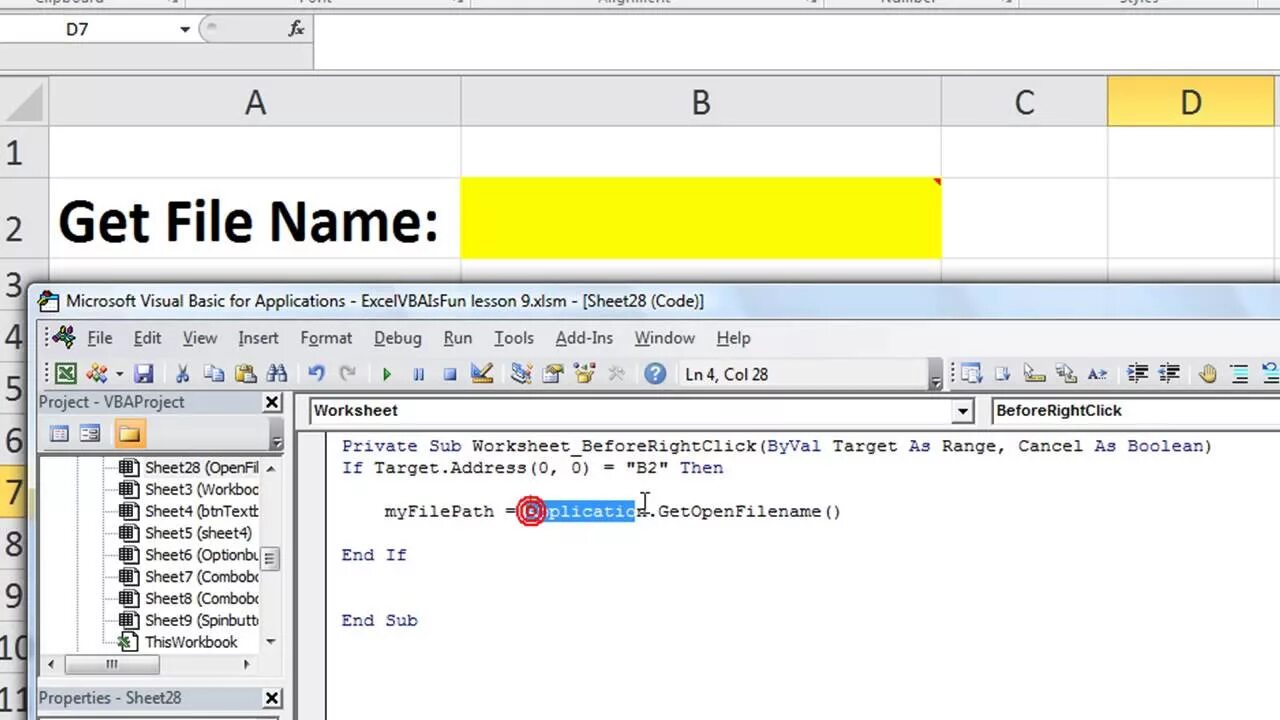Screen dimensions: 1280x720
Task: Click the Excel Insert Function fx button
Action: pyautogui.click(x=296, y=29)
